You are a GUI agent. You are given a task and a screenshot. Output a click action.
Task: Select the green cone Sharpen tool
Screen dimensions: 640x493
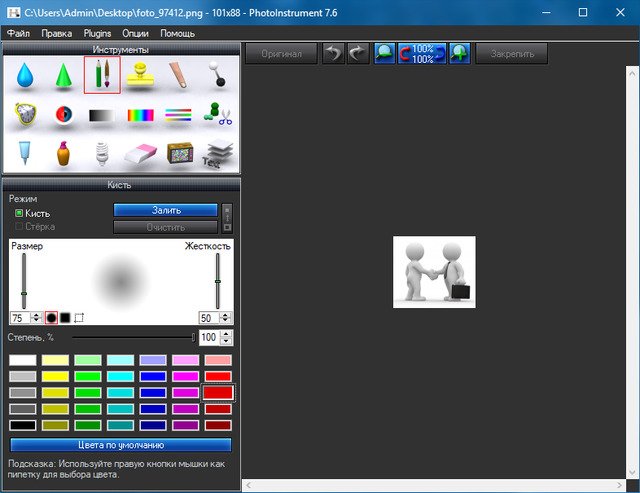click(63, 75)
